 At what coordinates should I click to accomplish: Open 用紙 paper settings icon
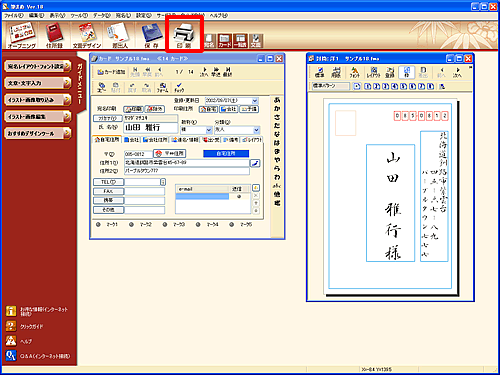click(336, 72)
